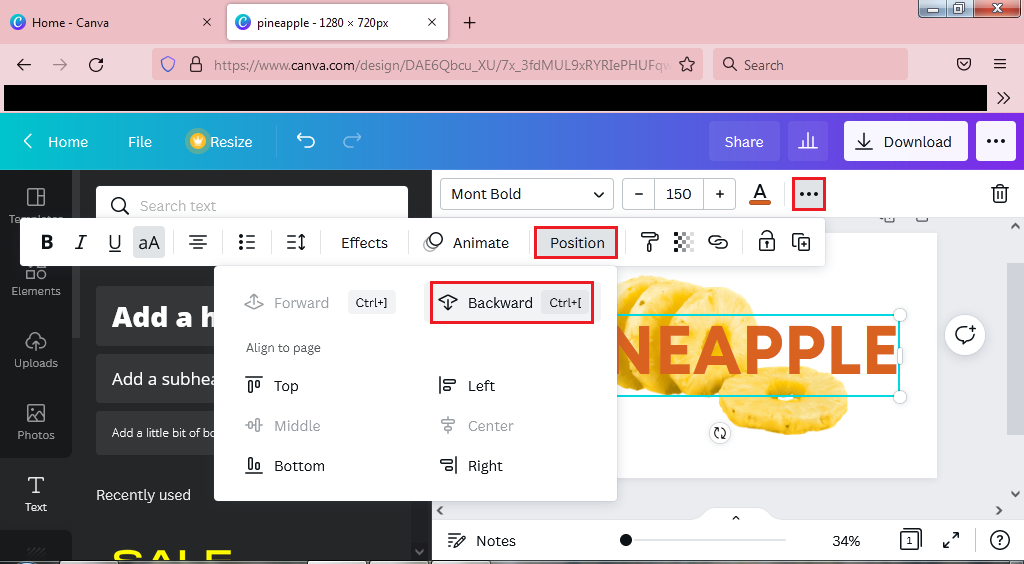1024x564 pixels.
Task: Enter fullscreen present mode
Action: point(951,540)
